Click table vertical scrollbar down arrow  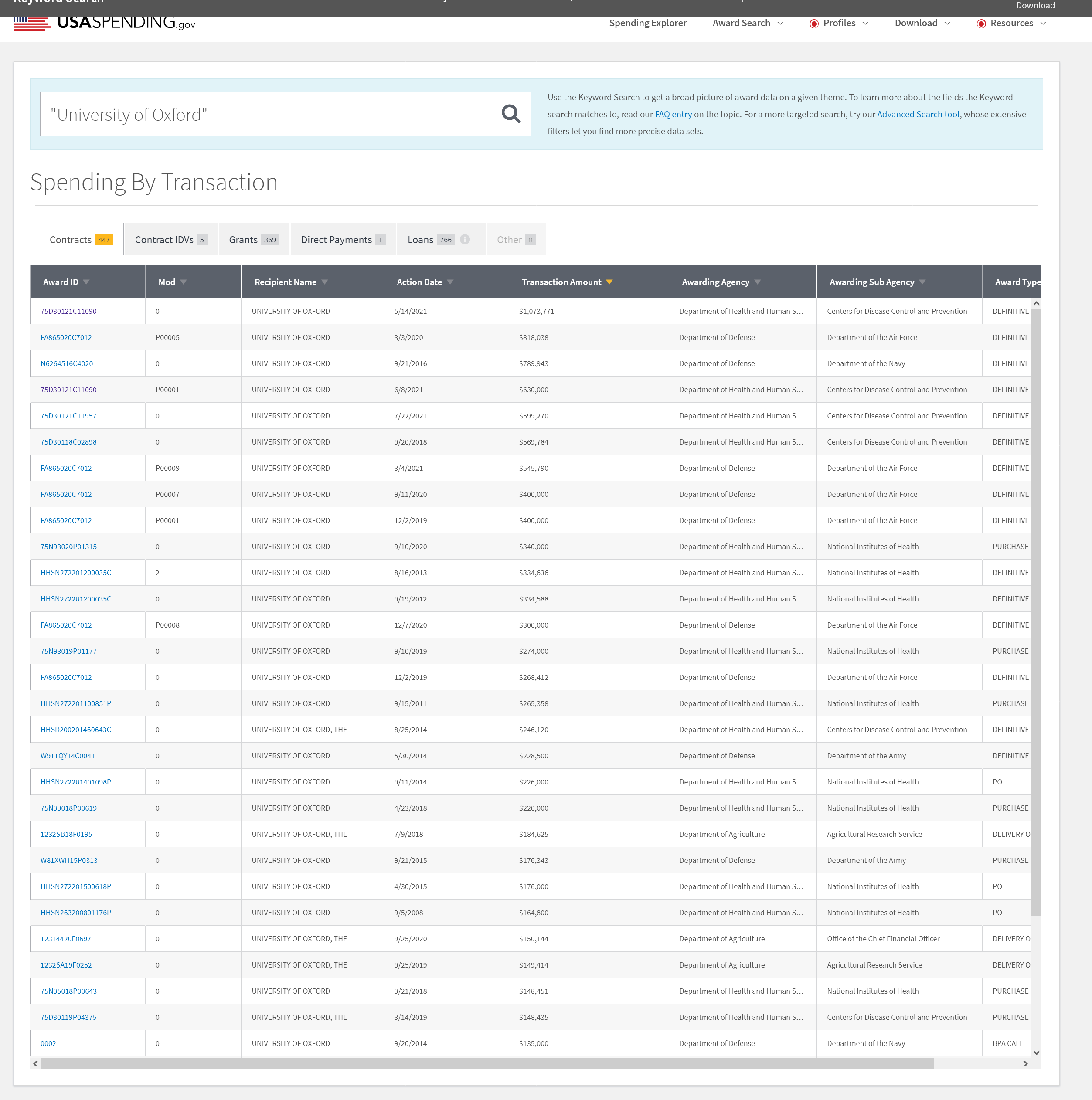click(1036, 1053)
